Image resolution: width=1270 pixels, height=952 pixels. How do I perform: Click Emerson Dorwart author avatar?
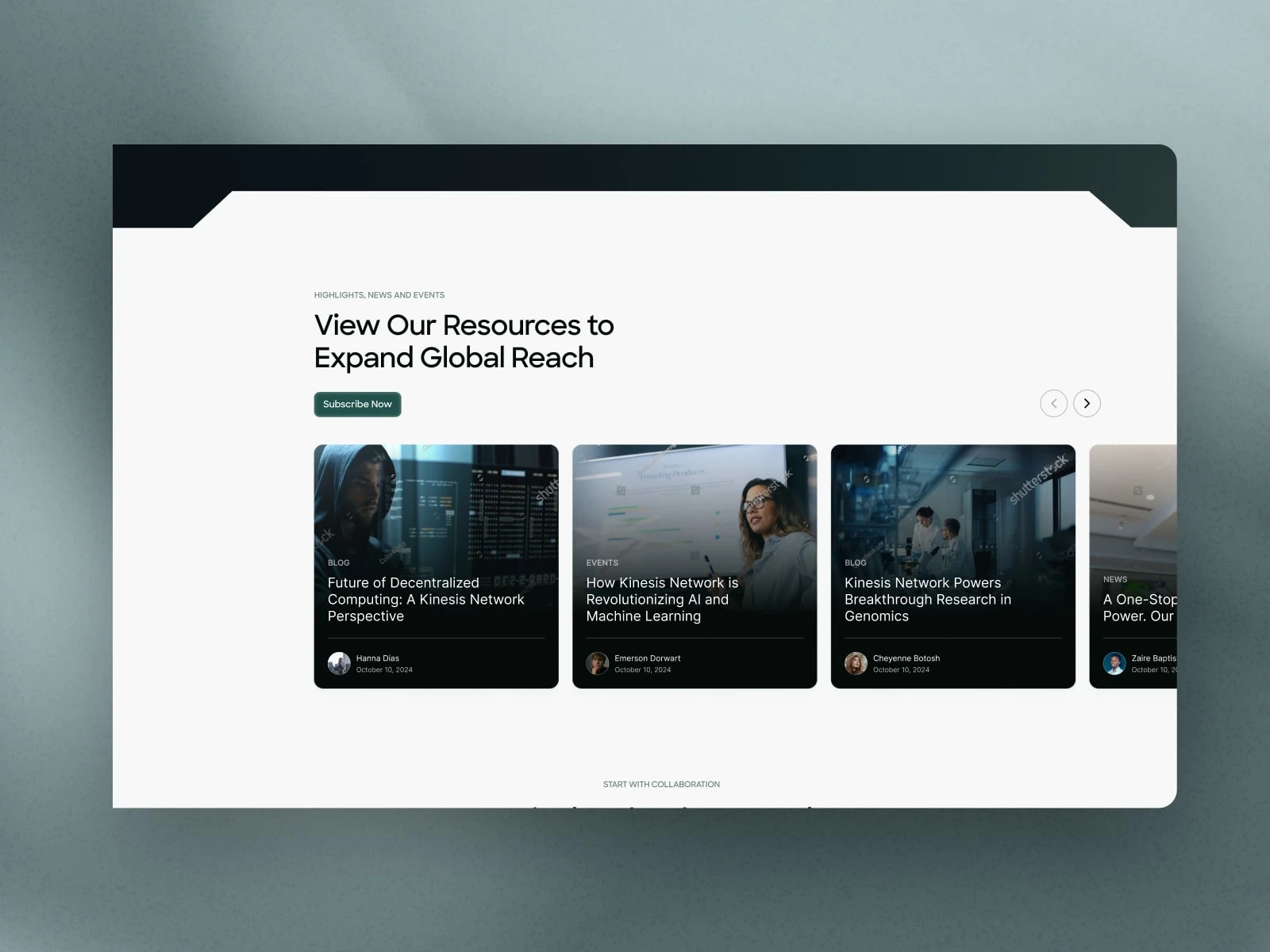[597, 663]
